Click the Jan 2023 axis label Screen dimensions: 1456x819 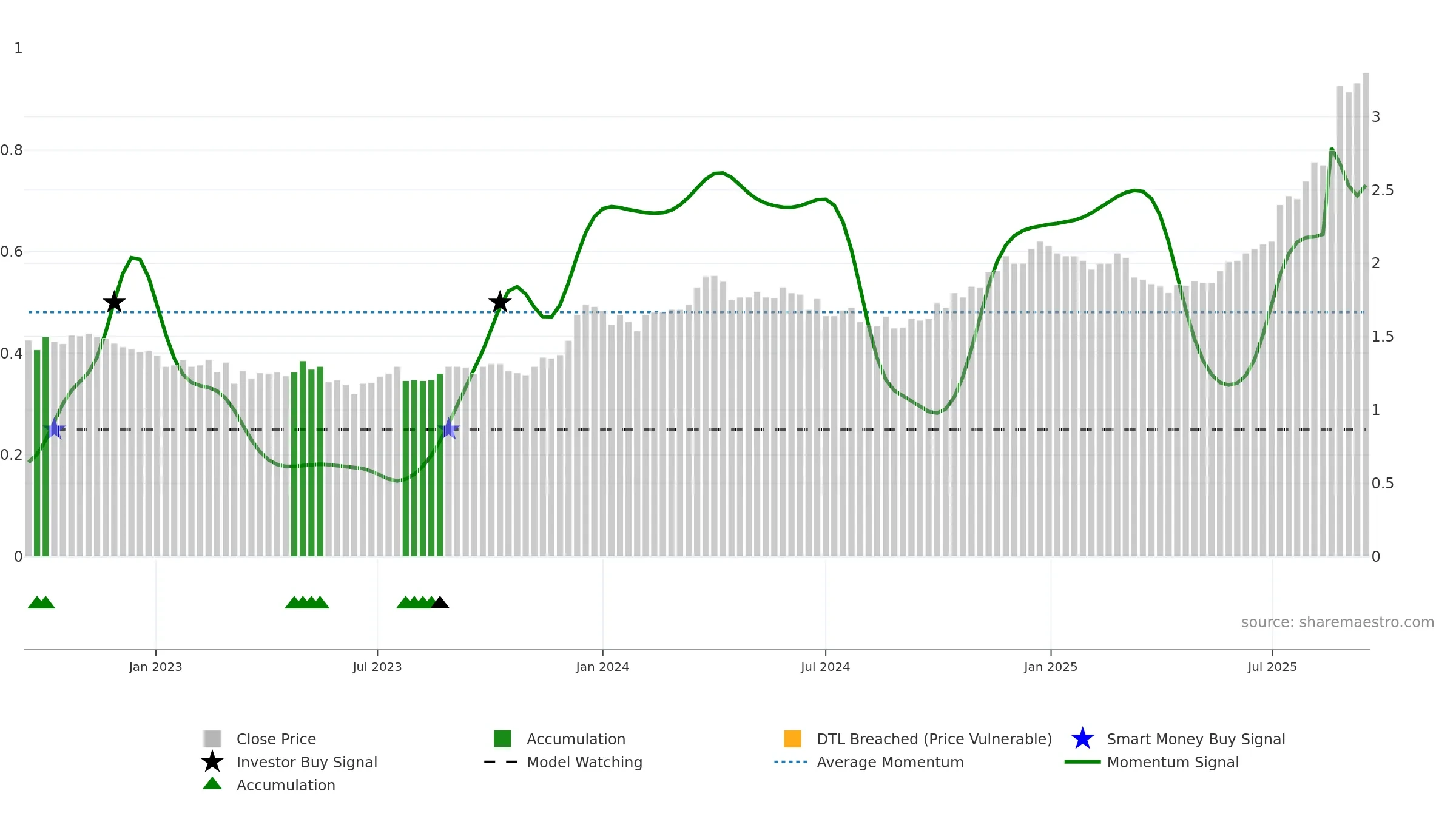pos(155,667)
